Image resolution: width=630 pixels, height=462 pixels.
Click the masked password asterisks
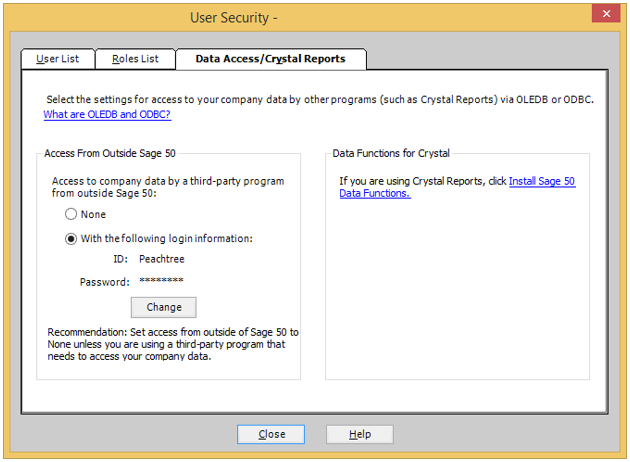click(161, 280)
